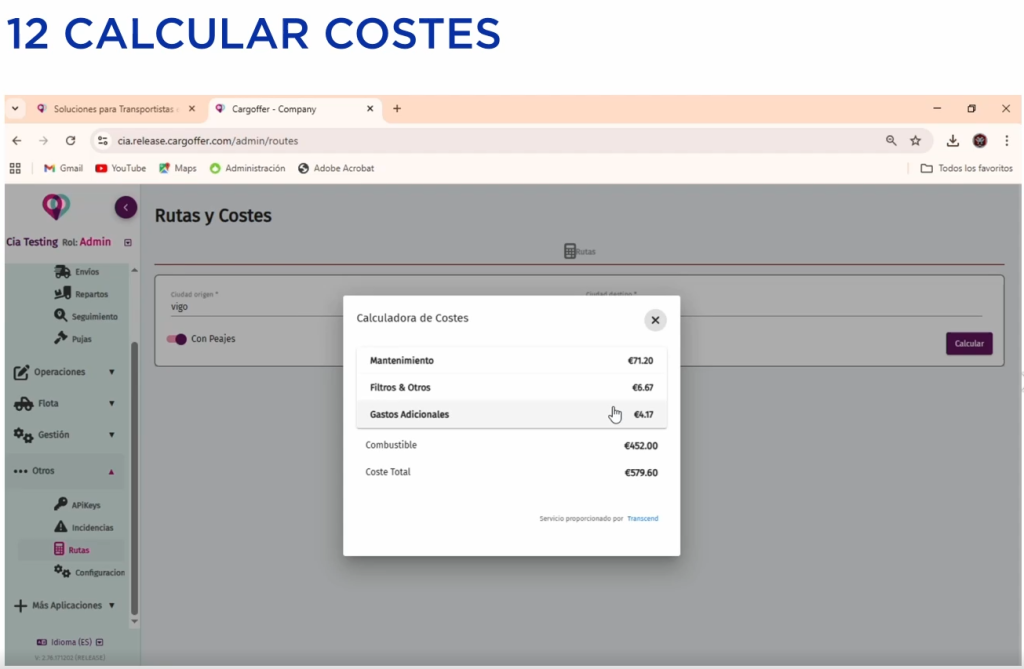Open the YouTube bookmark
1024x669 pixels.
(x=121, y=168)
